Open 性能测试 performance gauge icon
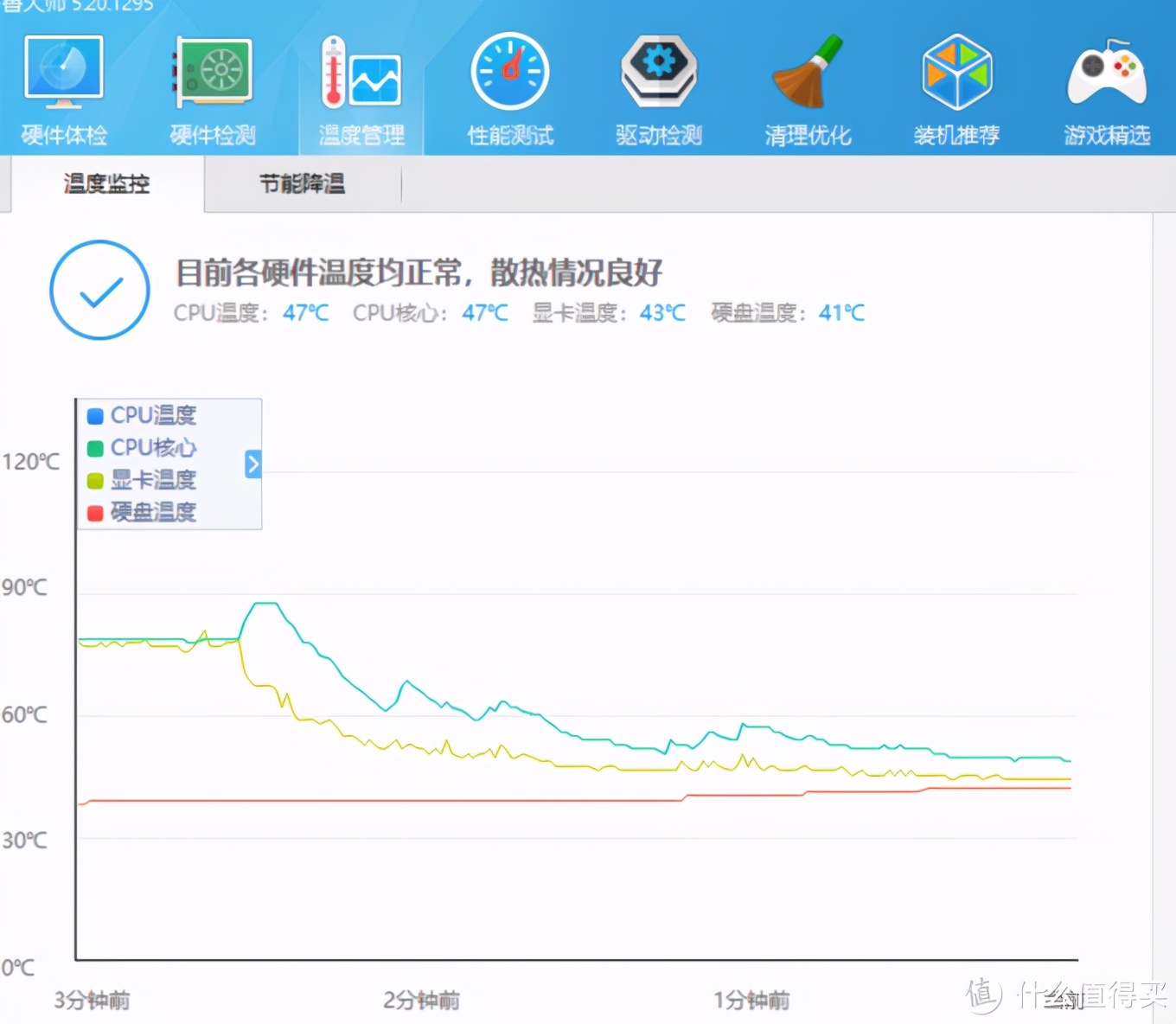 510,72
